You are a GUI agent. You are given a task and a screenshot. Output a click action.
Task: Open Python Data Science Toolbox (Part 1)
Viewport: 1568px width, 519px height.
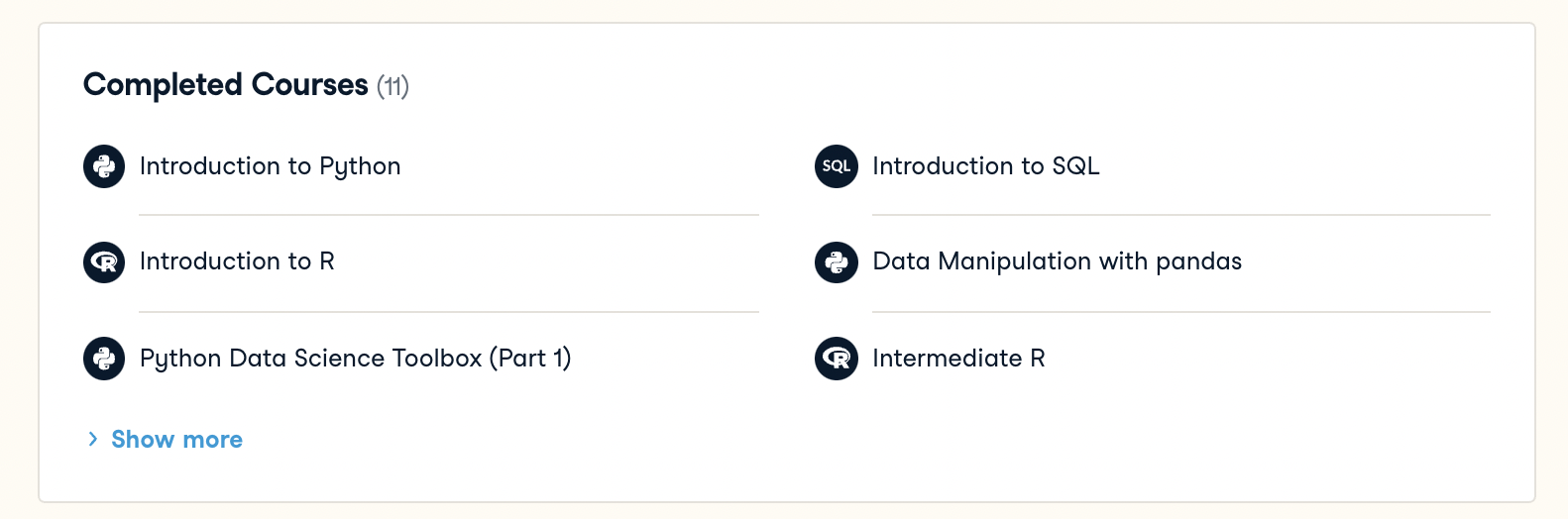[355, 359]
